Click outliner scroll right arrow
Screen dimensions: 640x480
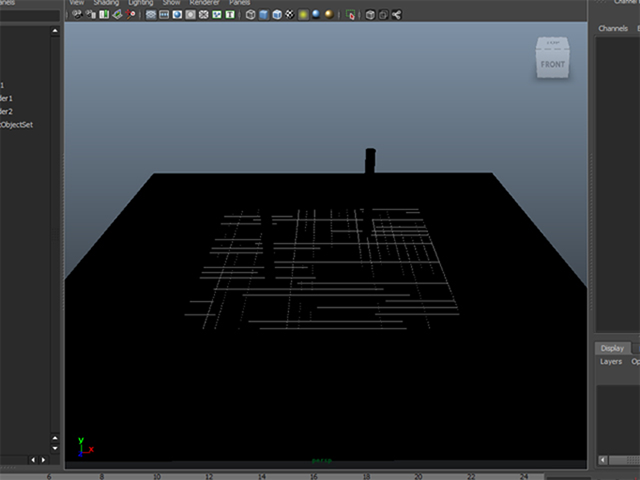tap(43, 460)
